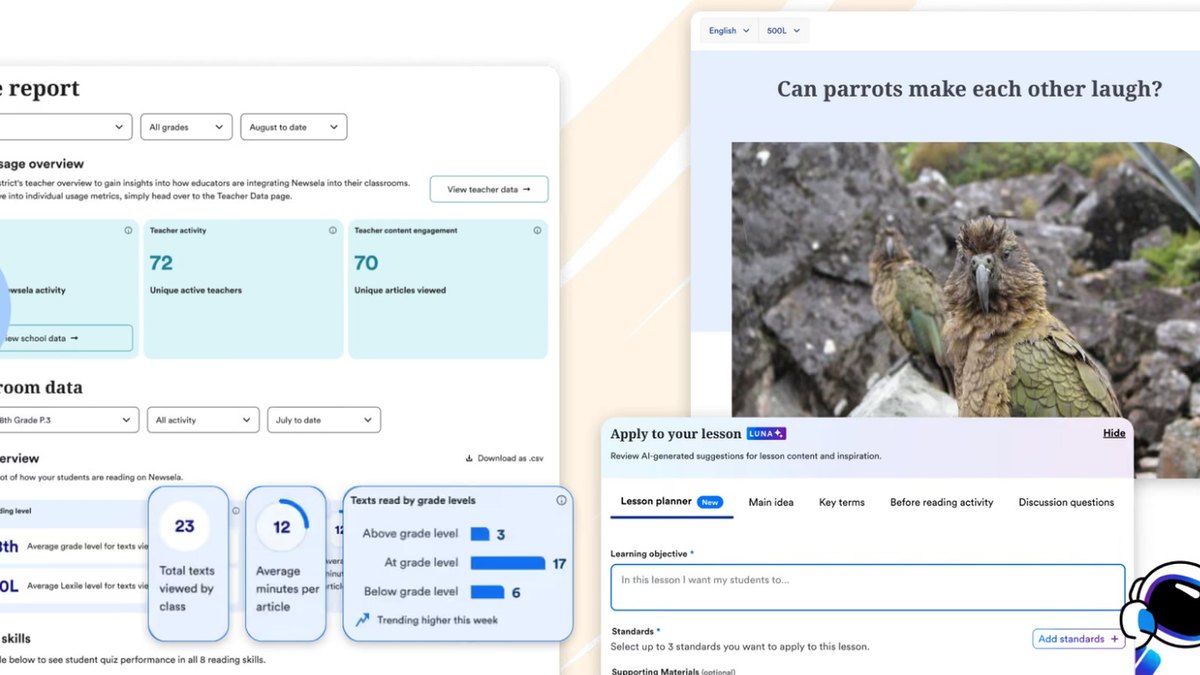Click info icon beside Total texts viewed card
The height and width of the screenshot is (675, 1200).
coord(236,511)
